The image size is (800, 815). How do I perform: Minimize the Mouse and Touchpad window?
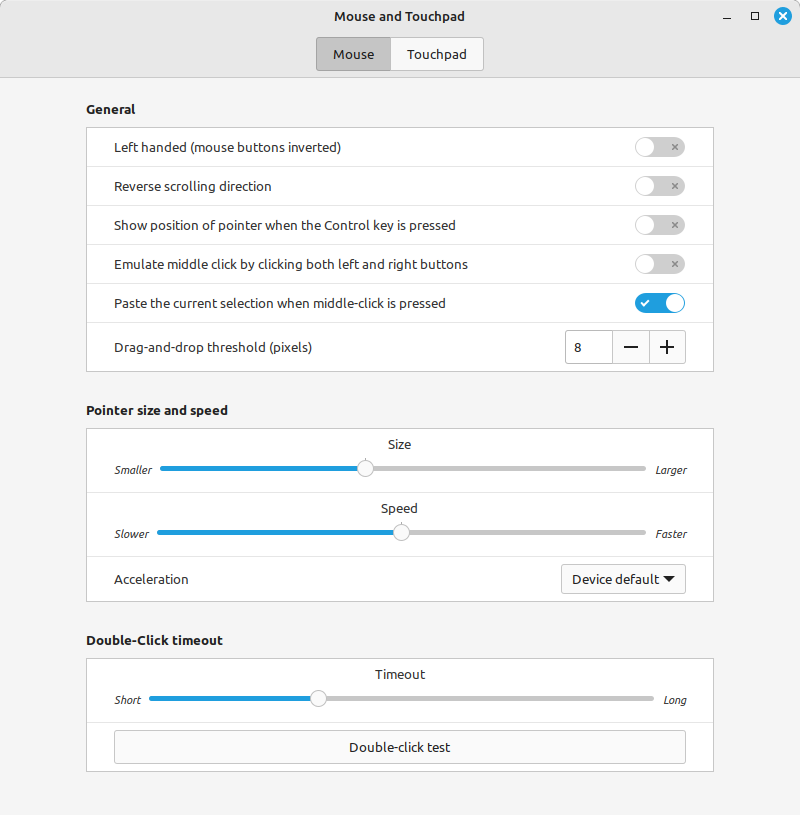(x=727, y=17)
